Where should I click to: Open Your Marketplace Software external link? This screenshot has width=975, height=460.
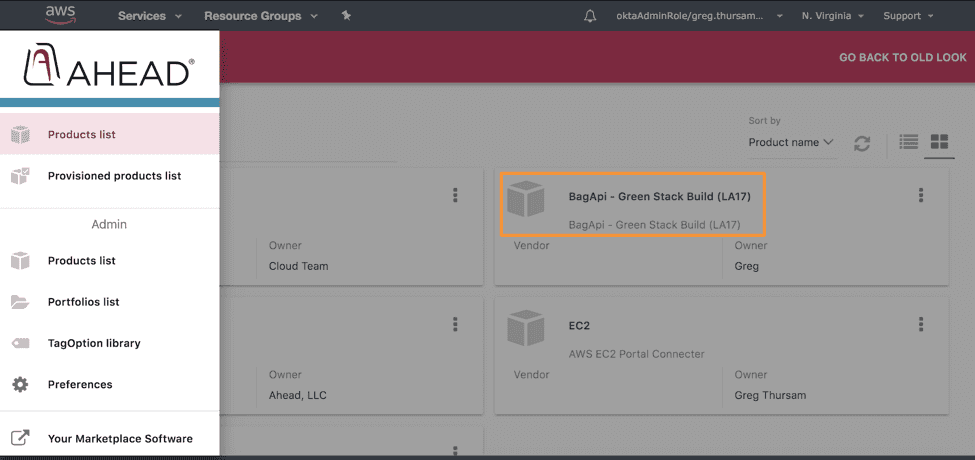[109, 438]
